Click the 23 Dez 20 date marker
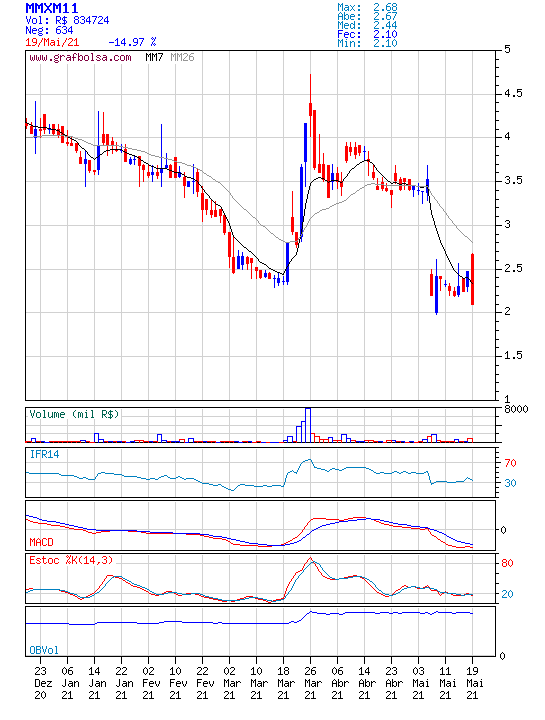Screen dimensions: 545x720 pos(41,683)
